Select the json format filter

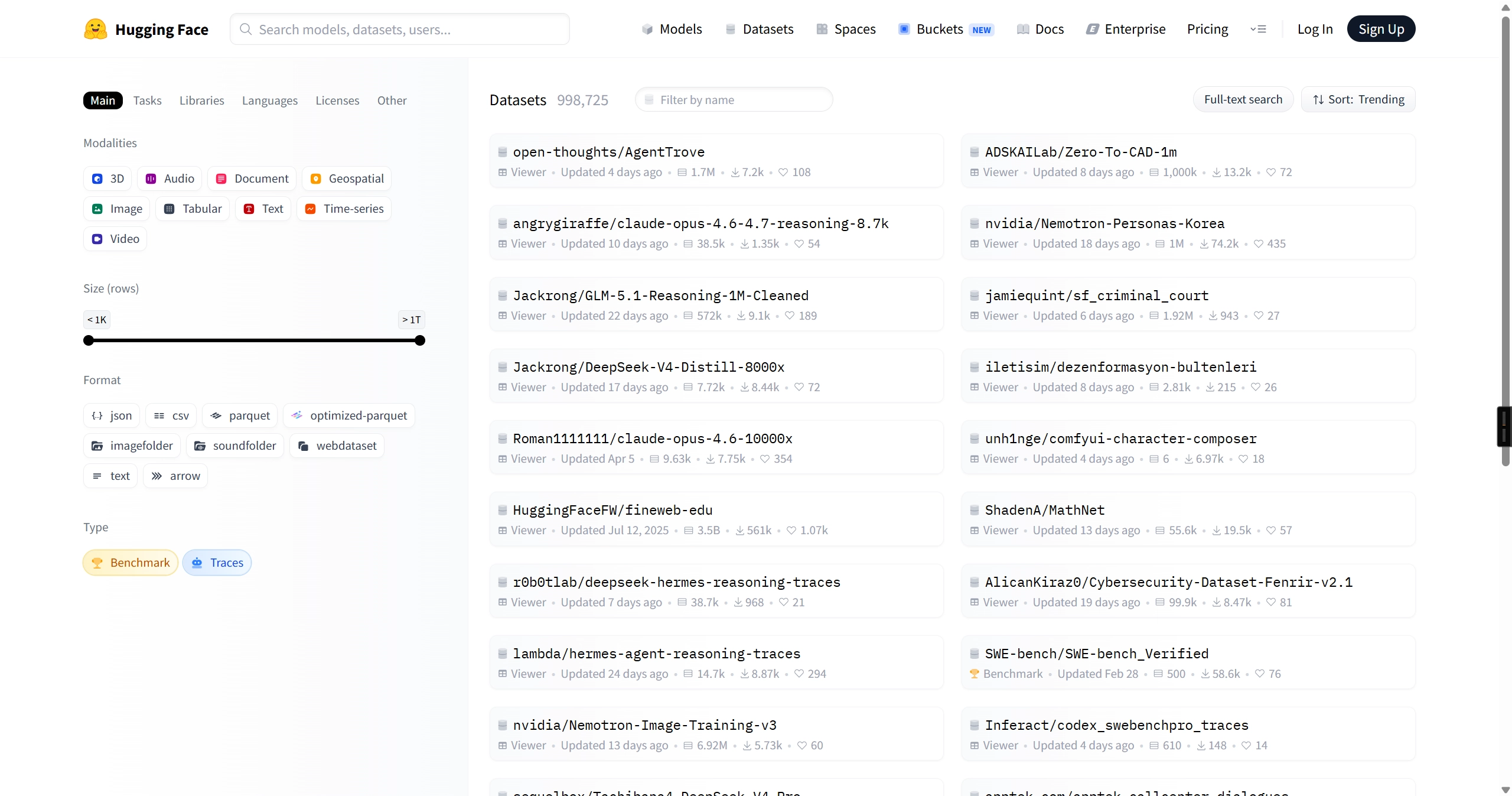[112, 415]
